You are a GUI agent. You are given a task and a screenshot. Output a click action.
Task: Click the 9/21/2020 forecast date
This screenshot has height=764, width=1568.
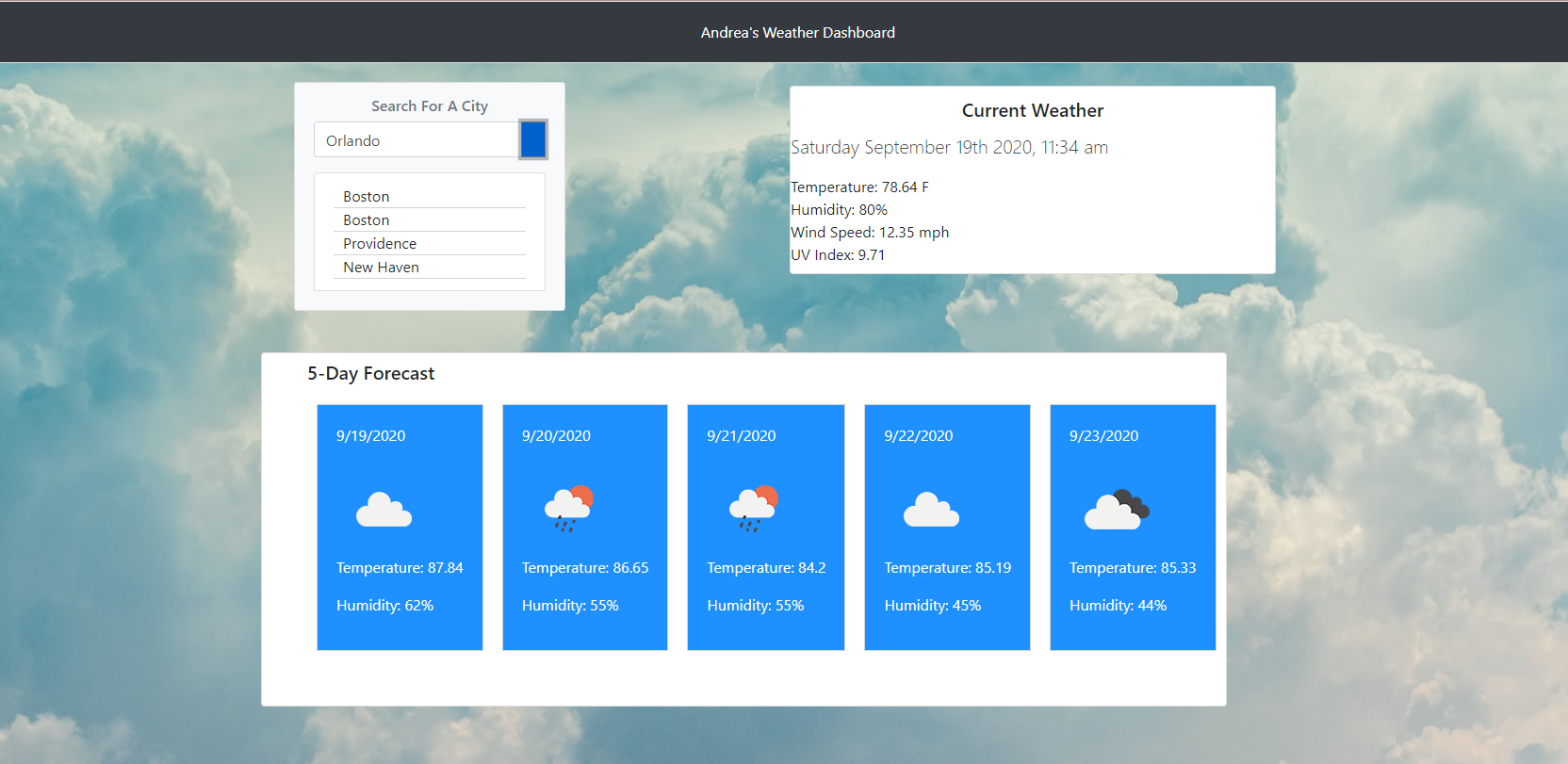[741, 435]
